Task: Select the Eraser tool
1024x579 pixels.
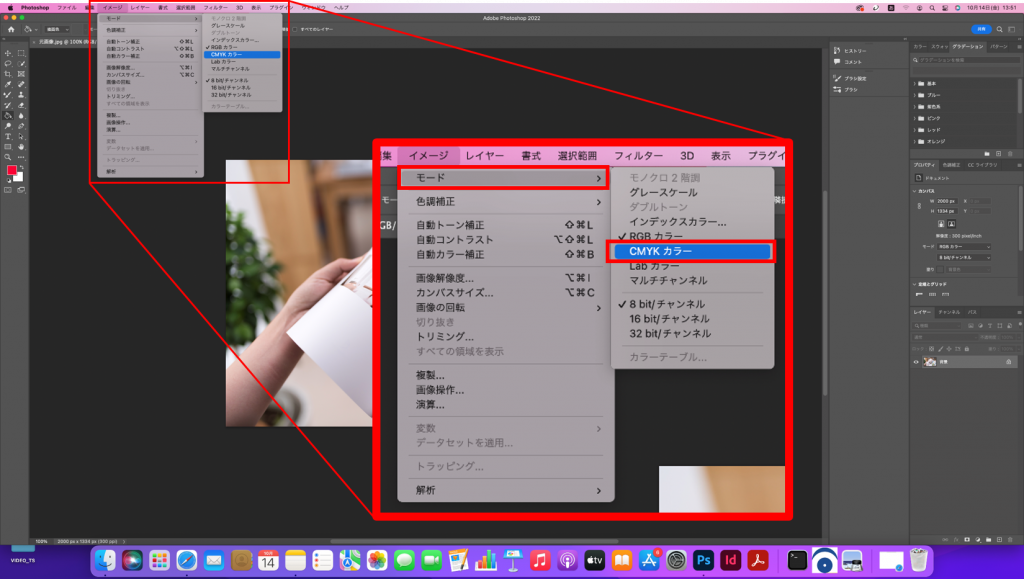Action: (21, 105)
